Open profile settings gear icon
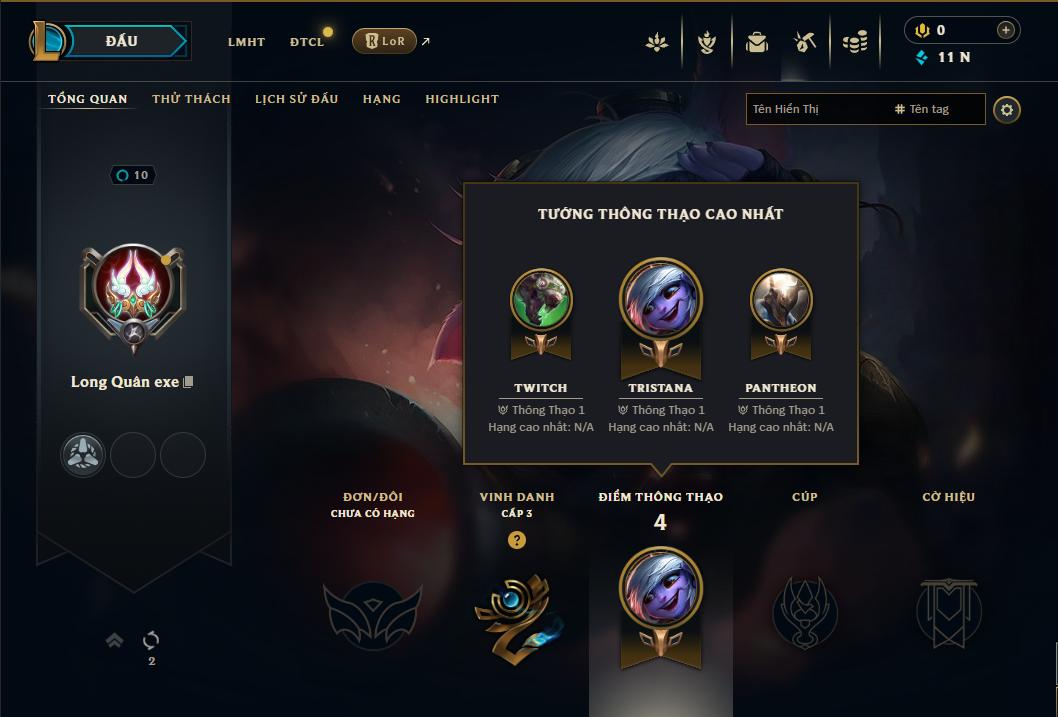This screenshot has height=717, width=1058. 1006,110
